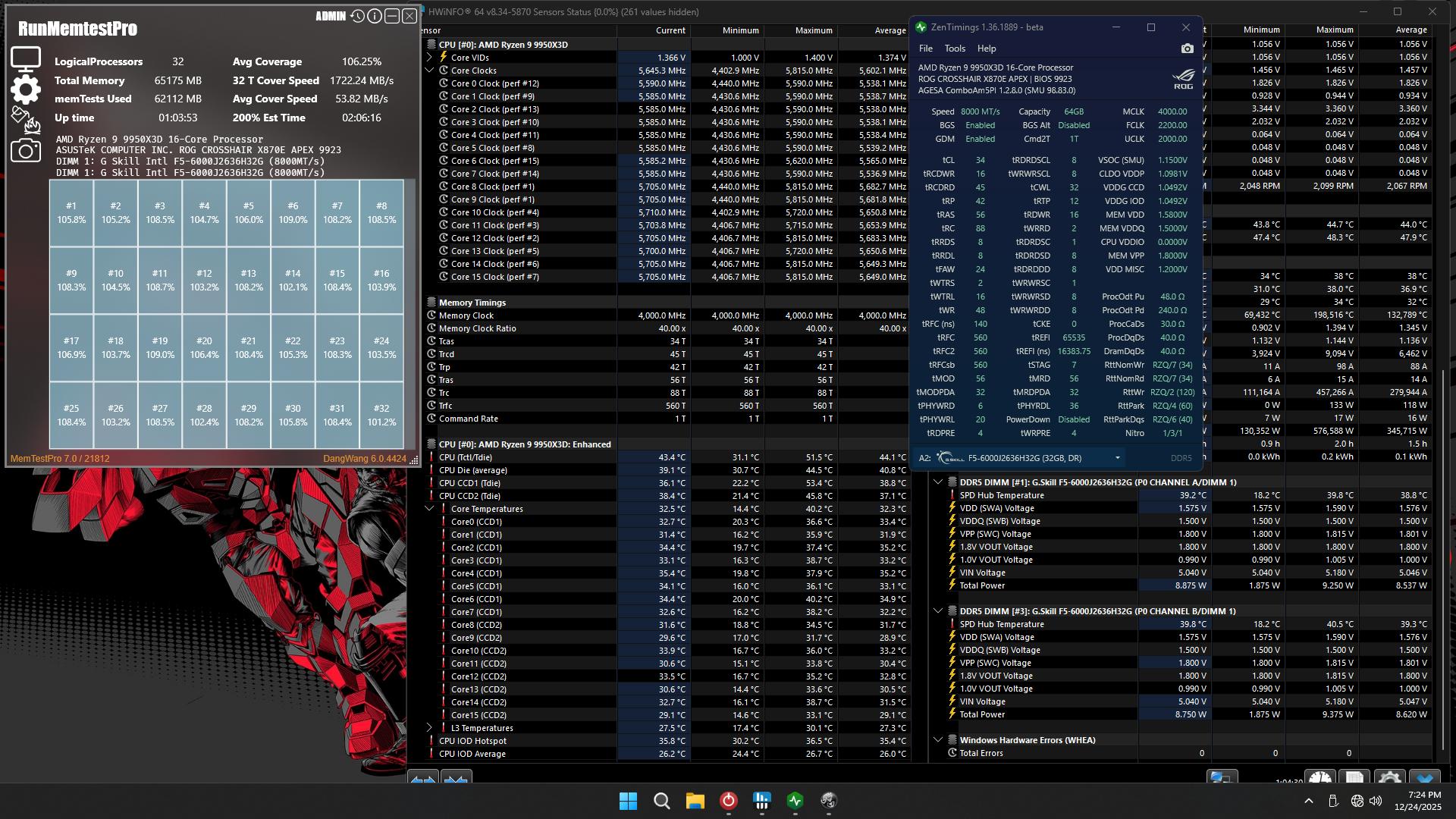Image resolution: width=1456 pixels, height=819 pixels.
Task: Click the clock icon beside Memory Clock row
Action: pos(431,315)
